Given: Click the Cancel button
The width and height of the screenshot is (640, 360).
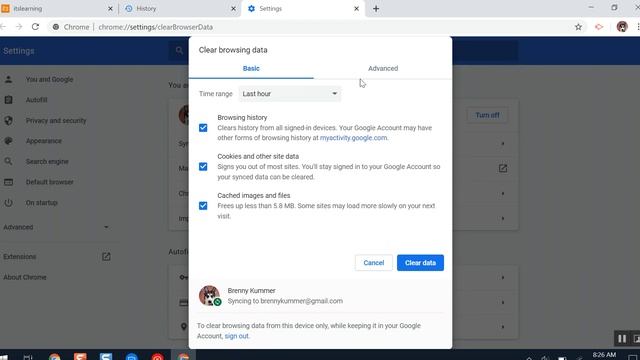Looking at the screenshot, I should [373, 263].
